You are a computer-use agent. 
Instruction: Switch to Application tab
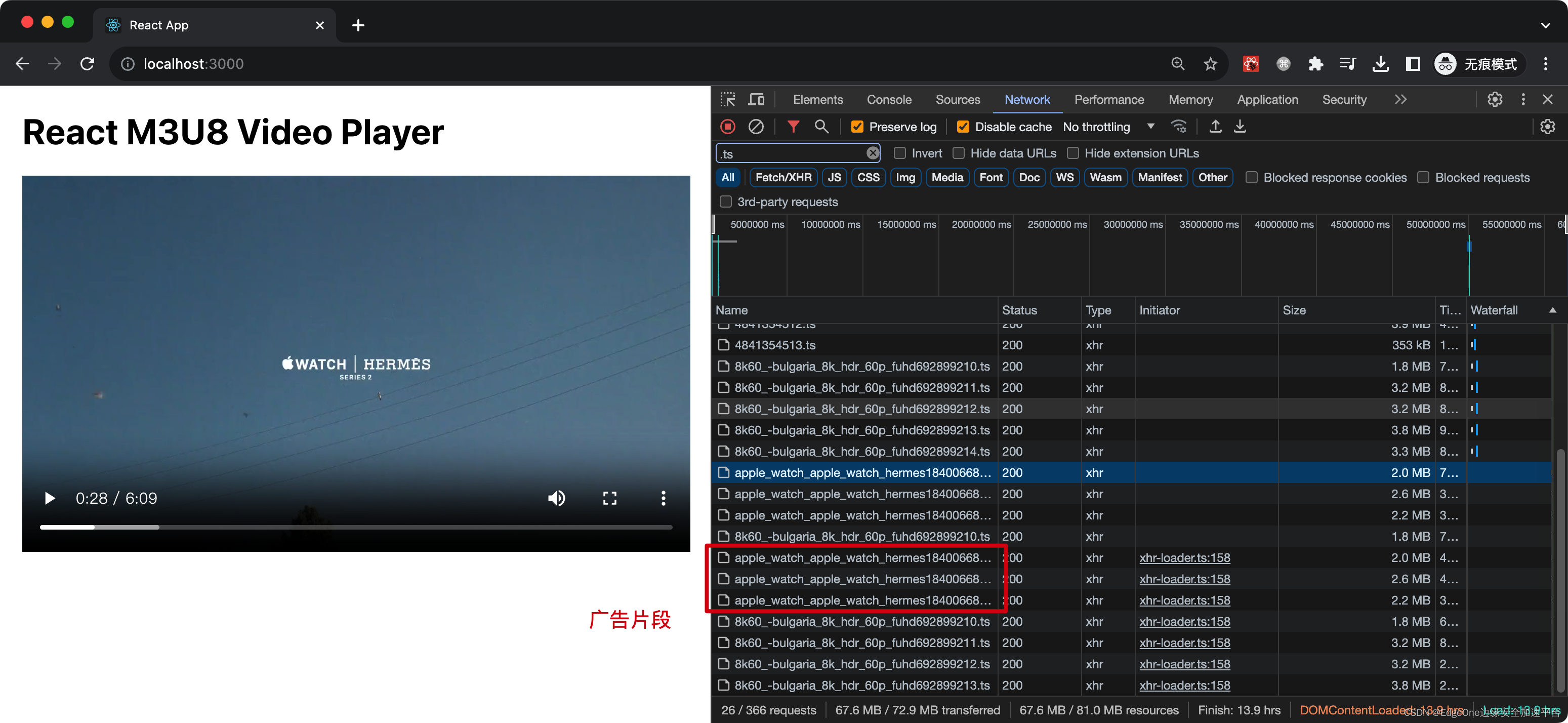click(1267, 99)
